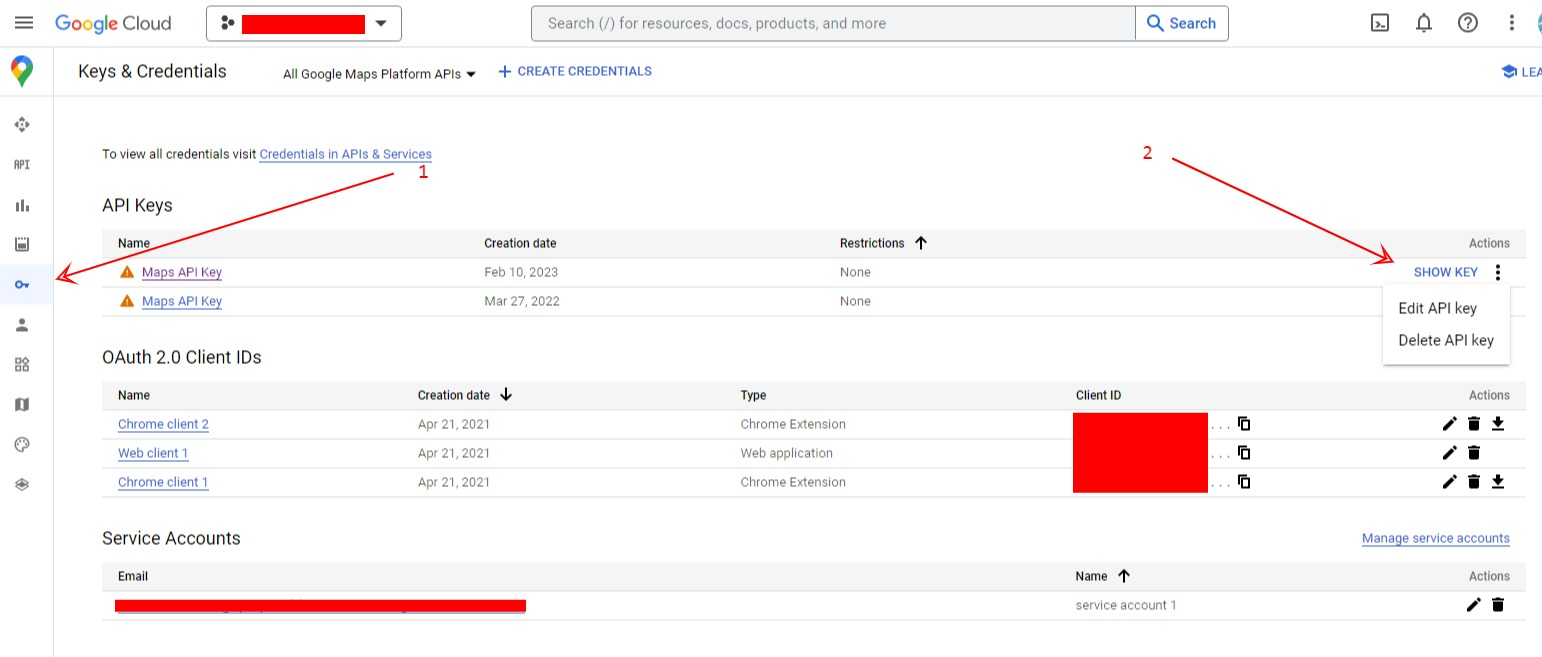The height and width of the screenshot is (657, 1542).
Task: Follow Credentials in APIs & Services link
Action: tap(346, 154)
